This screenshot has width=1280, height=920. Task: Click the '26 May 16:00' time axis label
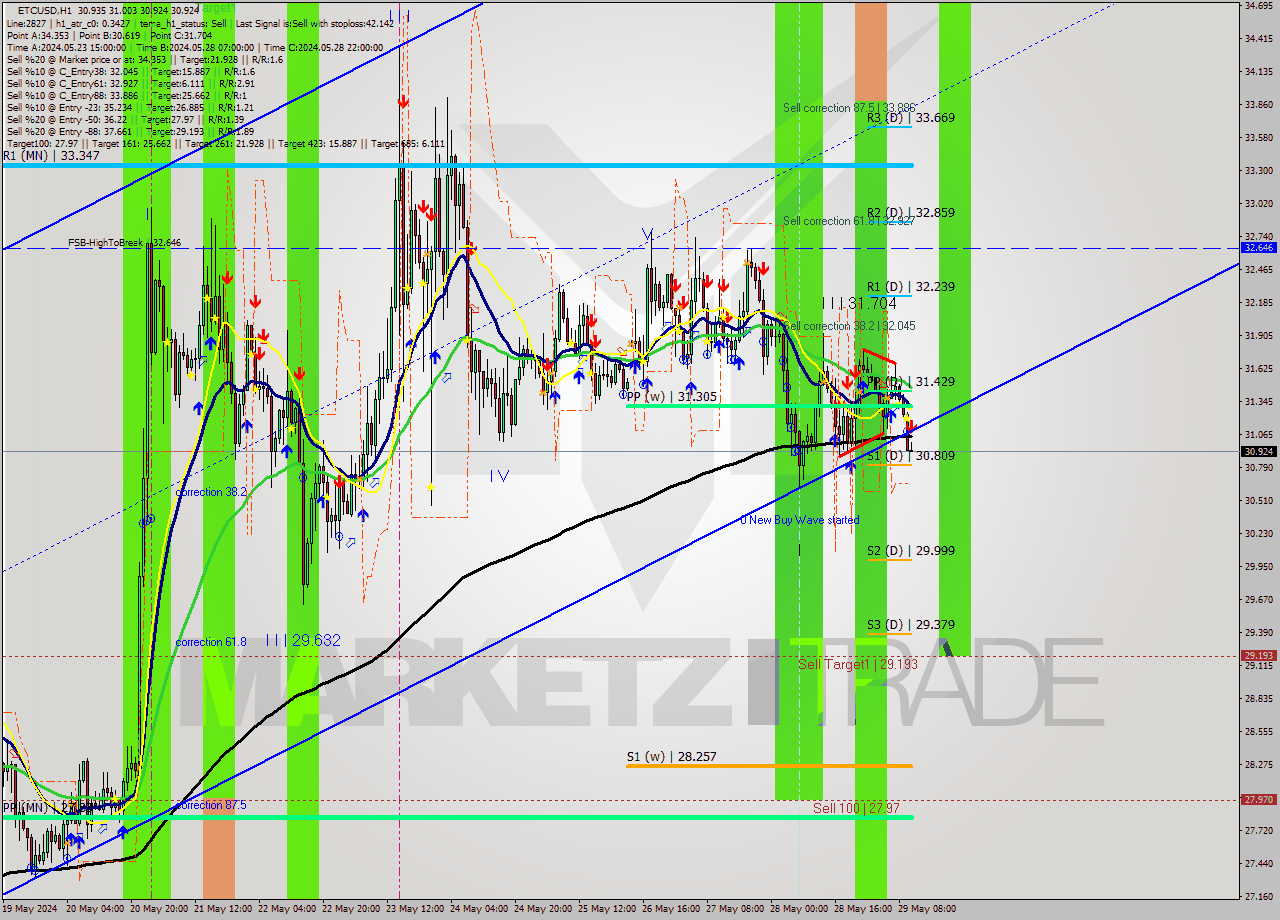pyautogui.click(x=673, y=909)
